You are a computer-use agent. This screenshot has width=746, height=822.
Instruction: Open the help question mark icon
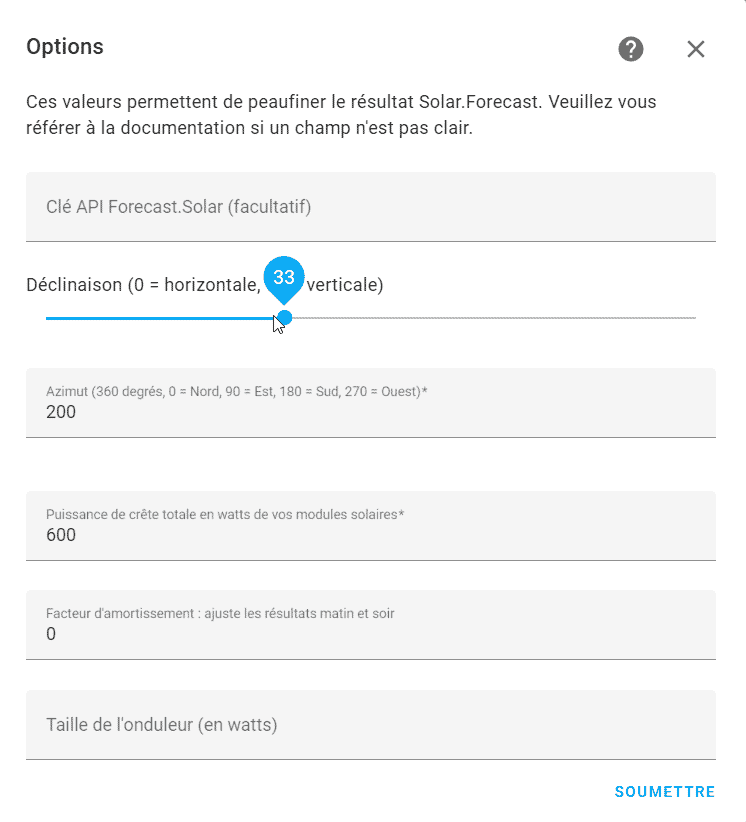pyautogui.click(x=631, y=49)
